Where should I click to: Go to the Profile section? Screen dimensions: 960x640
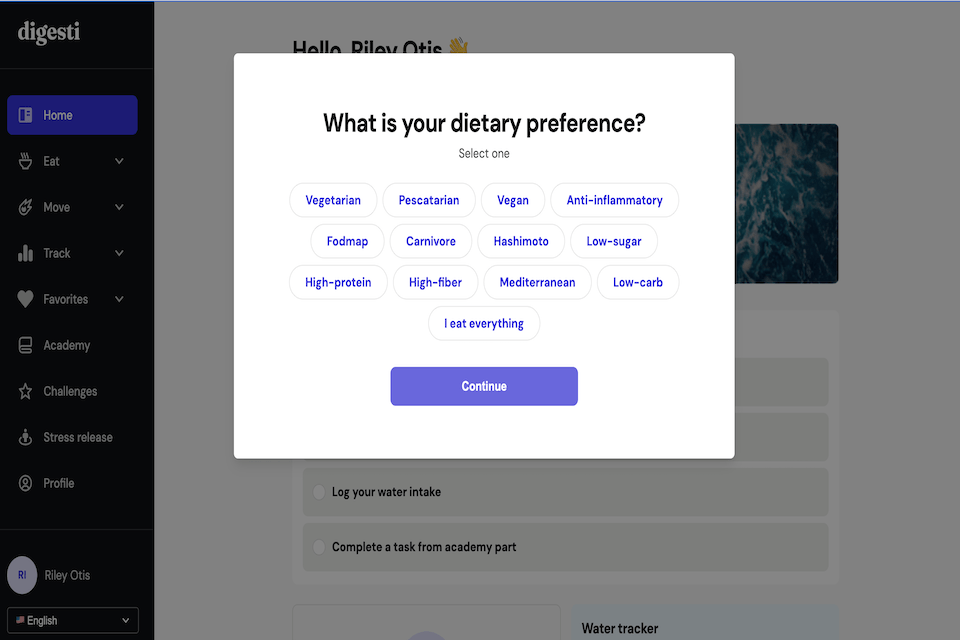pos(59,483)
